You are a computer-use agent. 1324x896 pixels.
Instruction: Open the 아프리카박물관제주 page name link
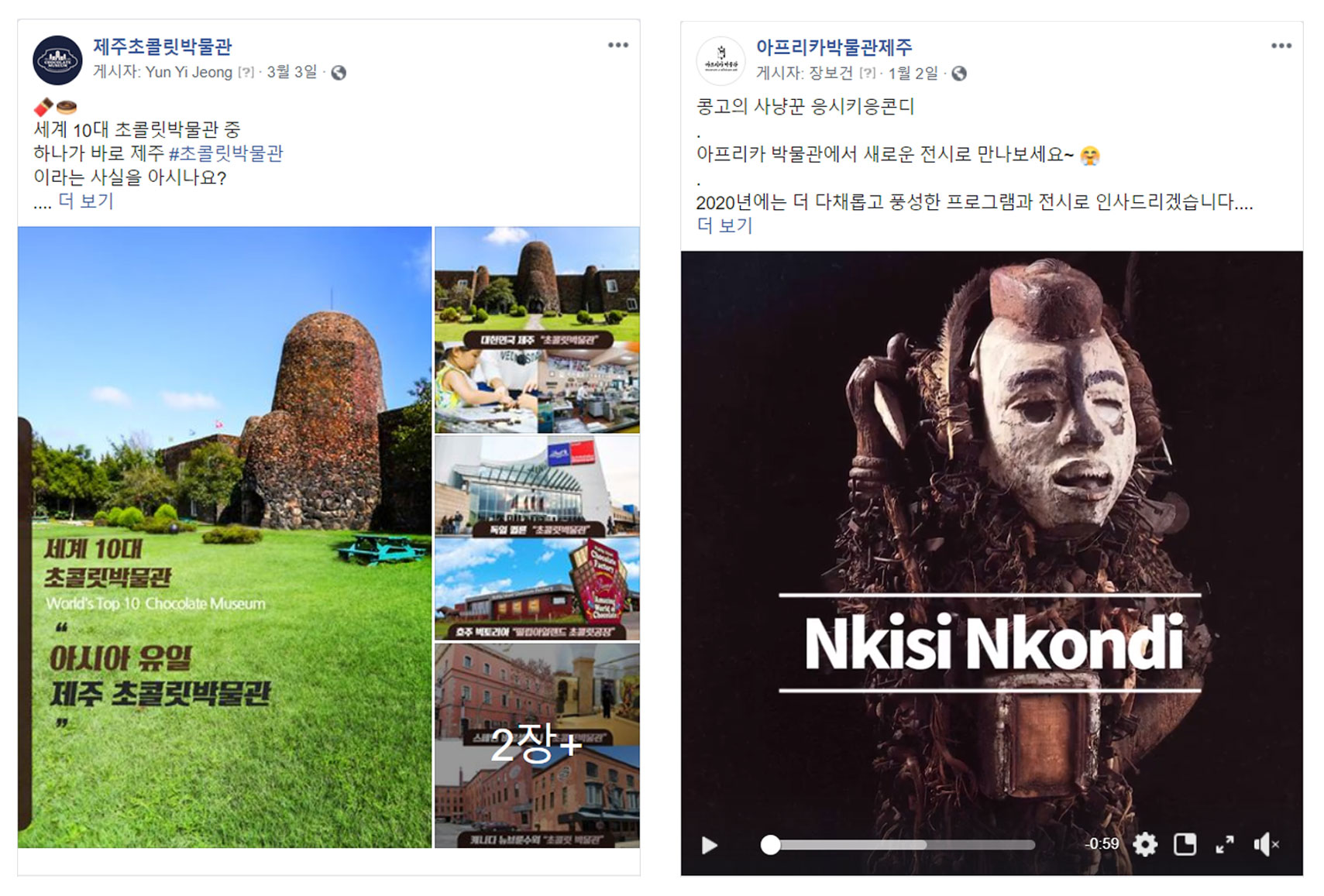click(834, 47)
